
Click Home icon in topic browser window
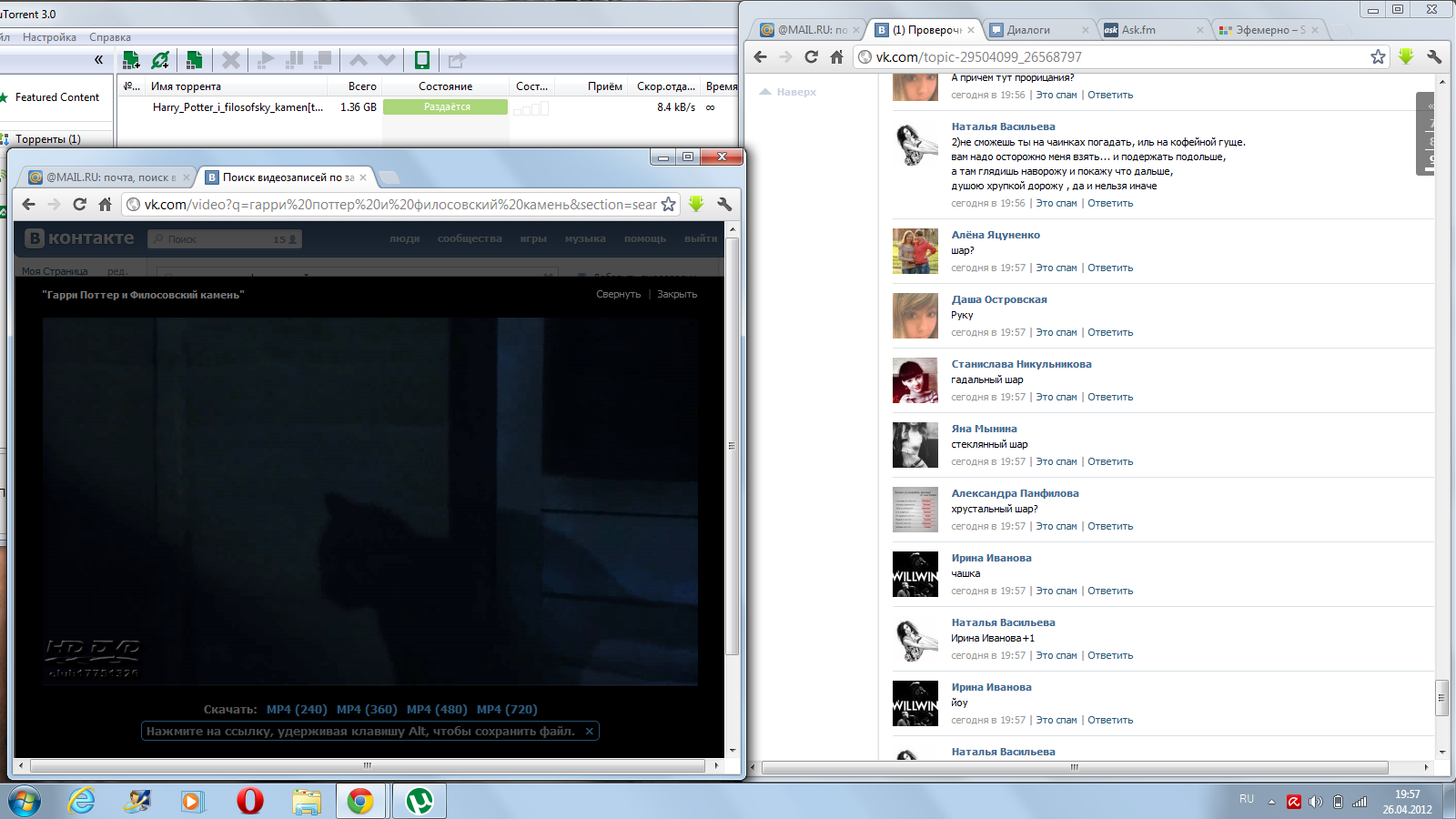click(x=836, y=57)
